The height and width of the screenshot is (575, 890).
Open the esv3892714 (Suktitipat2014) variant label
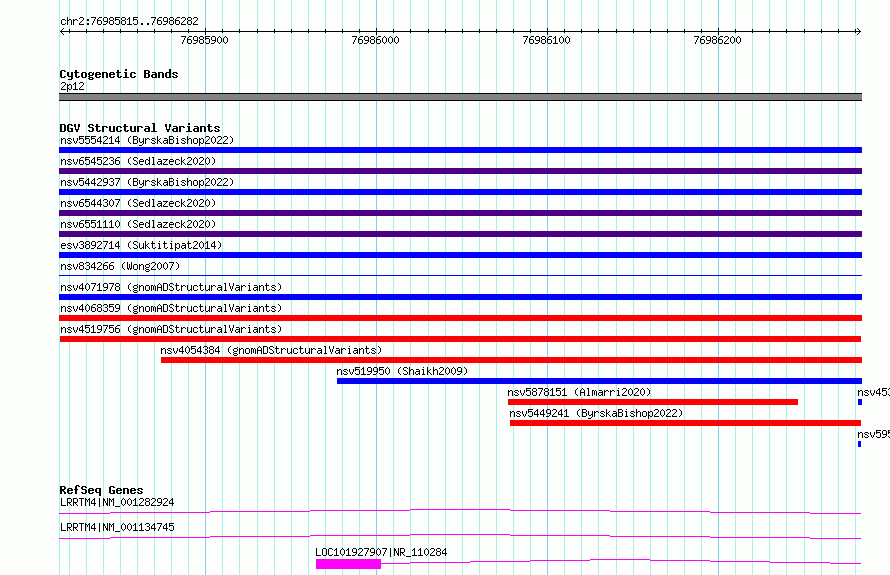click(141, 245)
